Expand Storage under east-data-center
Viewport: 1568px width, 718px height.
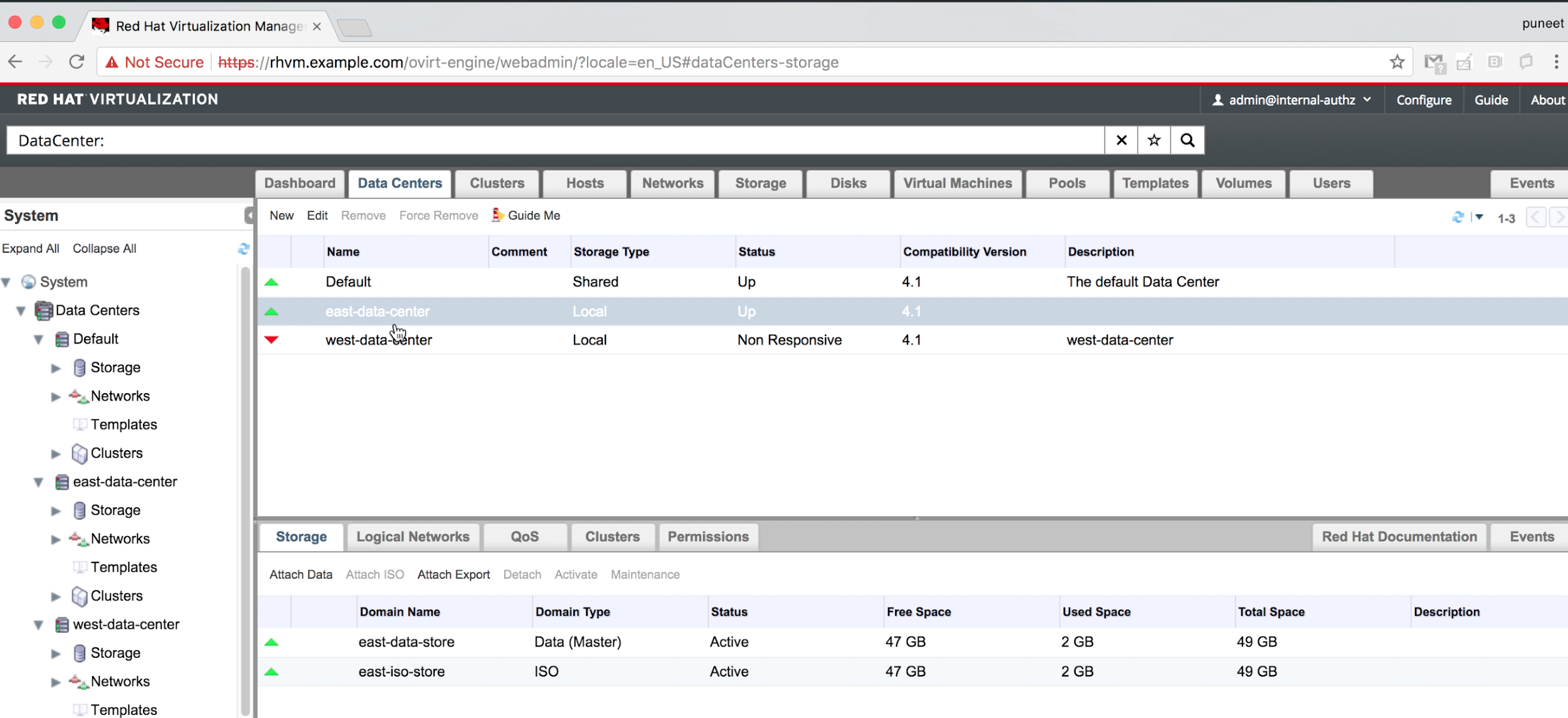tap(56, 511)
